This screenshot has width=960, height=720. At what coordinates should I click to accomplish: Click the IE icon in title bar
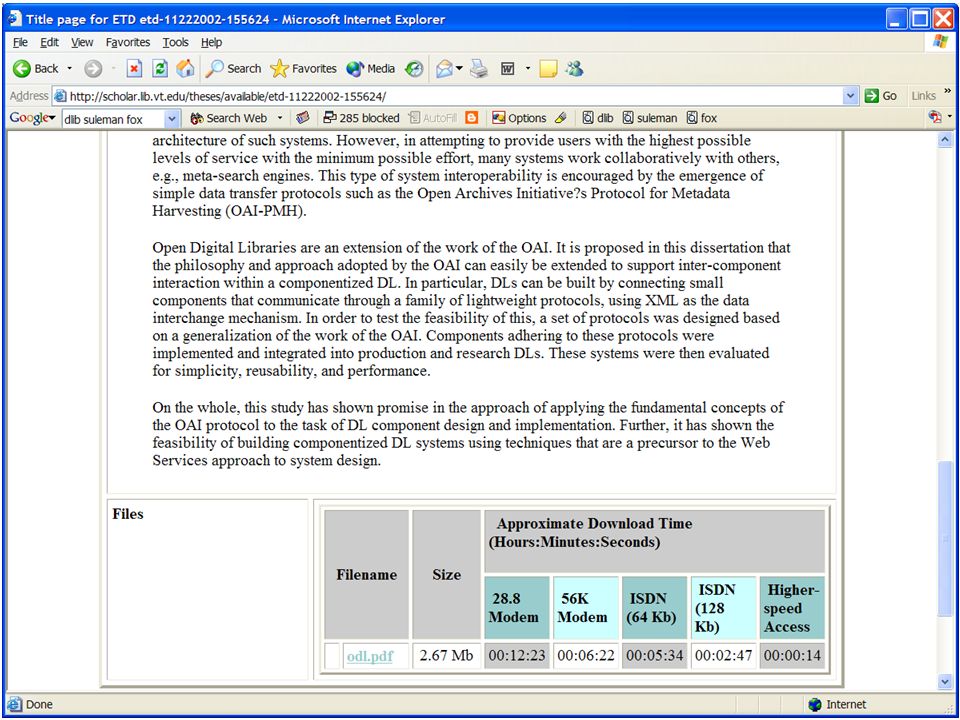click(x=15, y=19)
